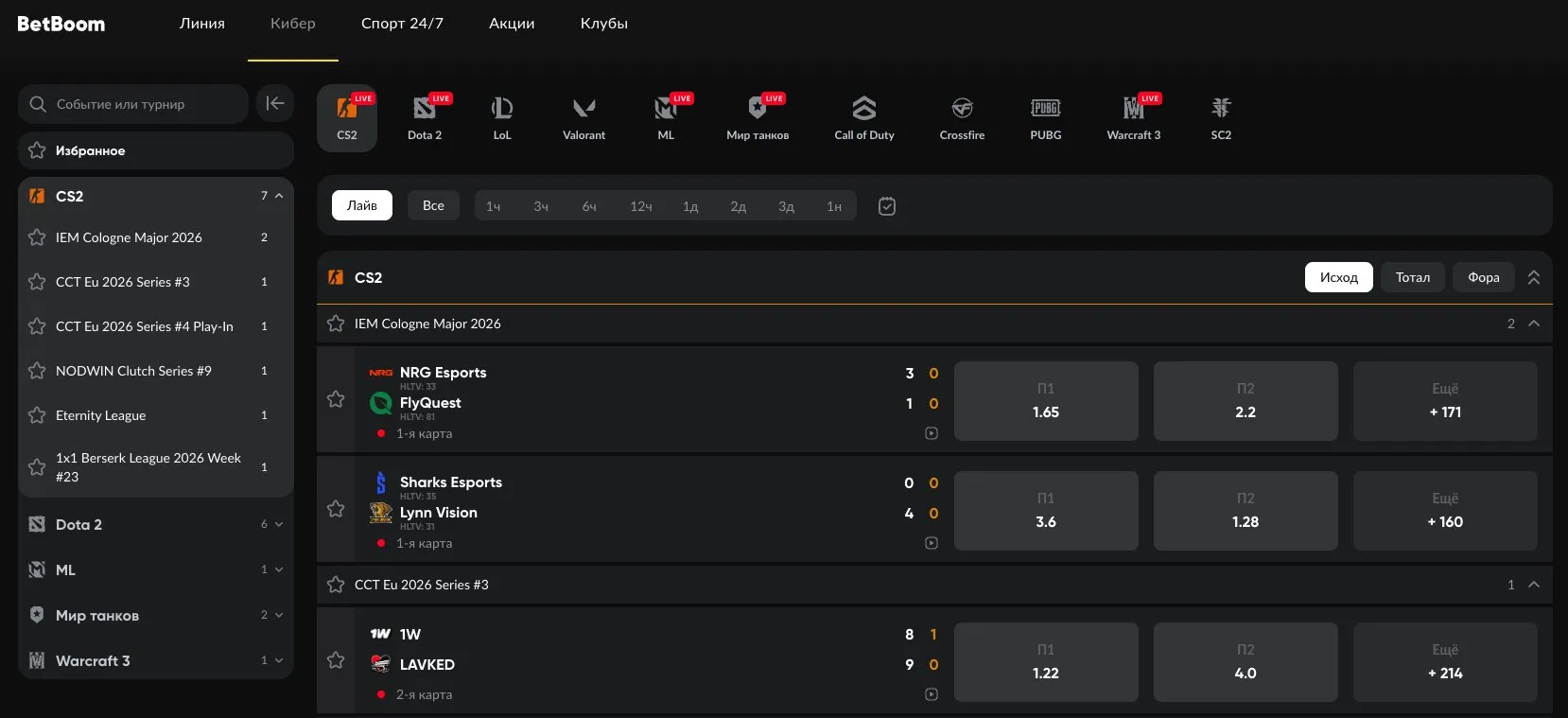Star the CCT Eu 2026 Series #3 tournament header
Screen dimensions: 1568x718
(x=336, y=585)
